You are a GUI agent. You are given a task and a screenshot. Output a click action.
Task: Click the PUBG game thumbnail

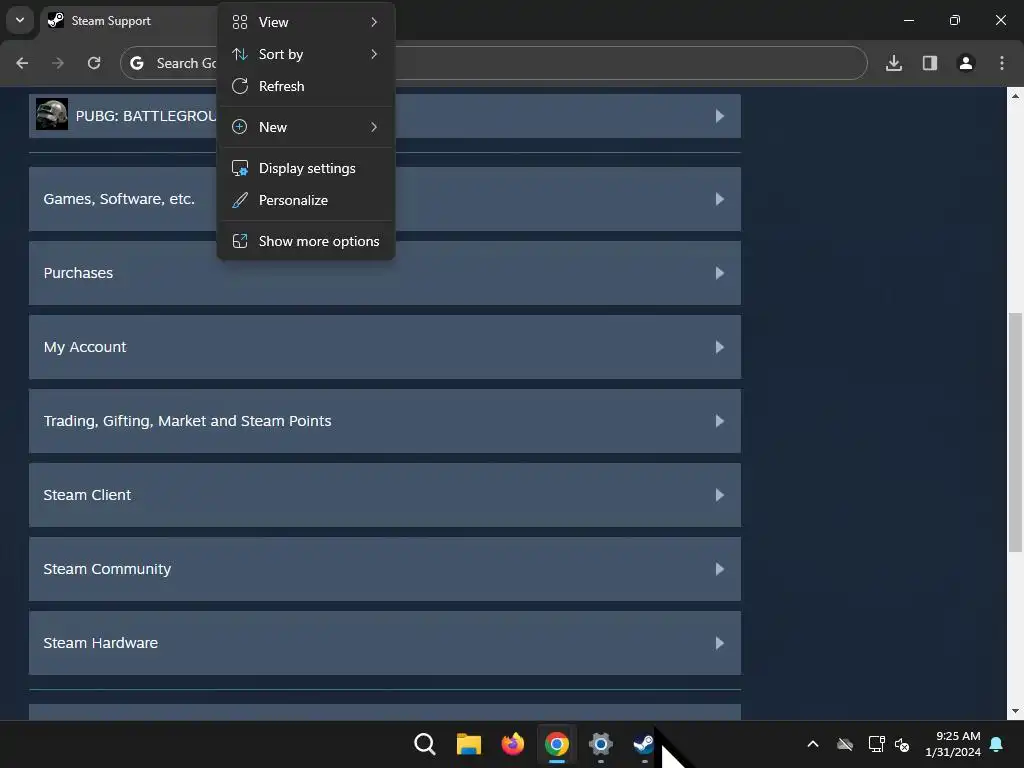[x=52, y=114]
